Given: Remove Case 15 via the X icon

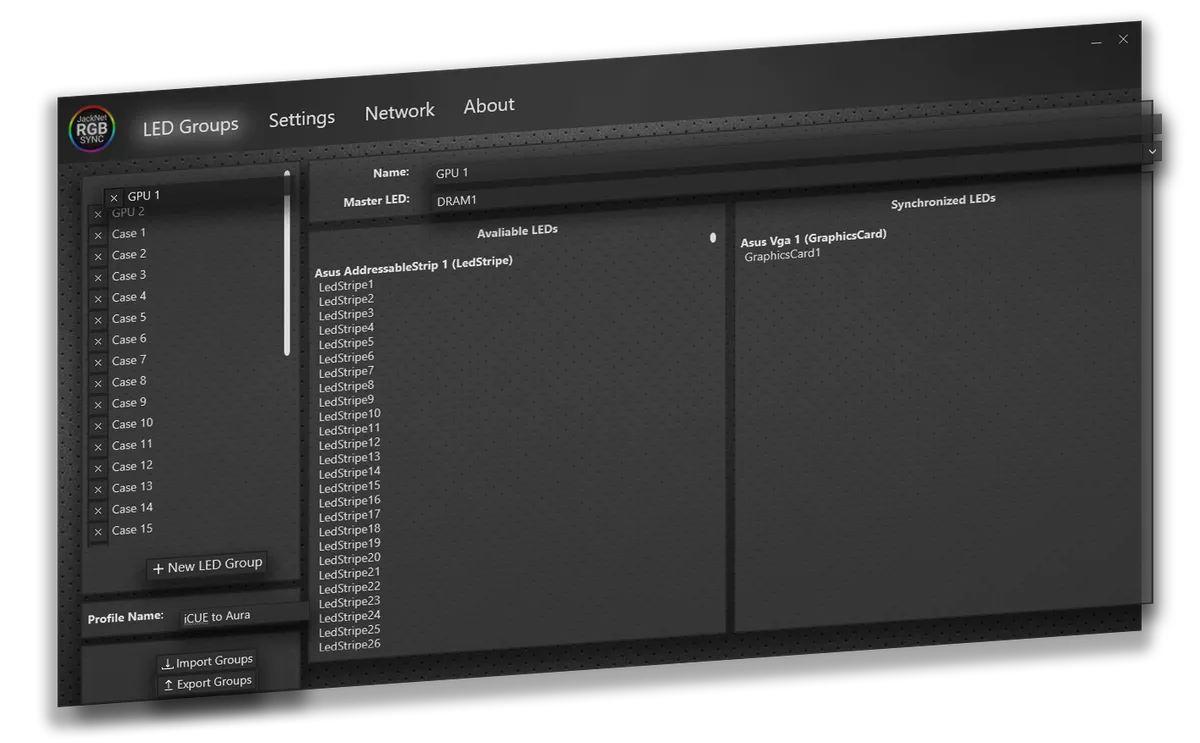Looking at the screenshot, I should [97, 529].
